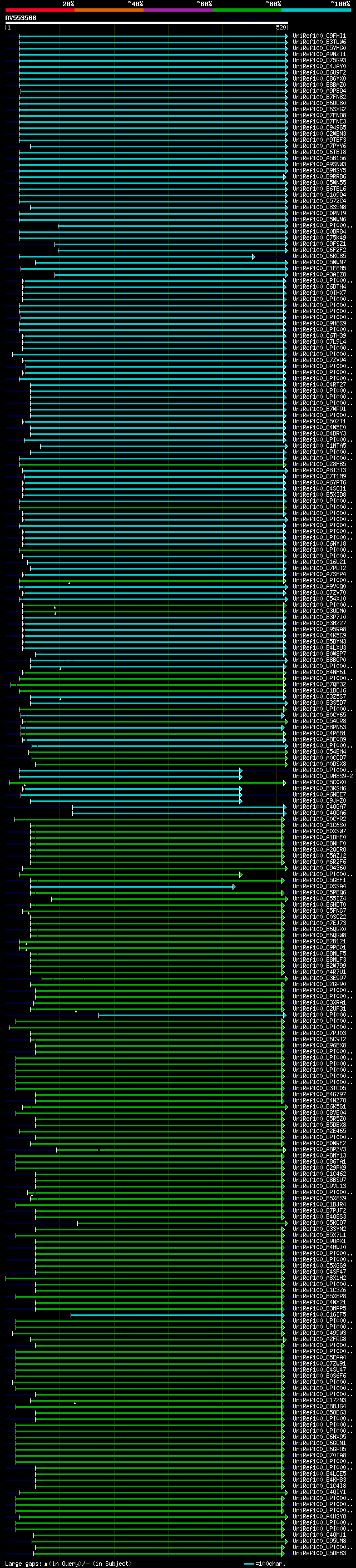Open entry UniRef100_C4QGA6
This screenshot has width=356, height=1568.
[319, 813]
